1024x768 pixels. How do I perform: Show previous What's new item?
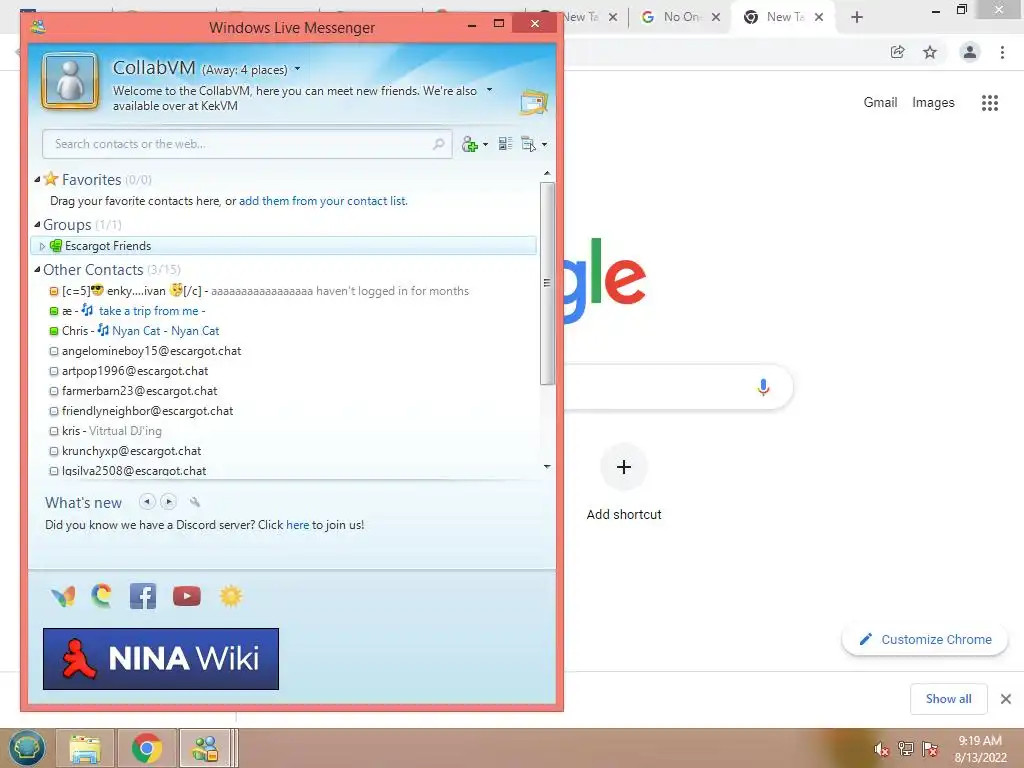pyautogui.click(x=148, y=502)
